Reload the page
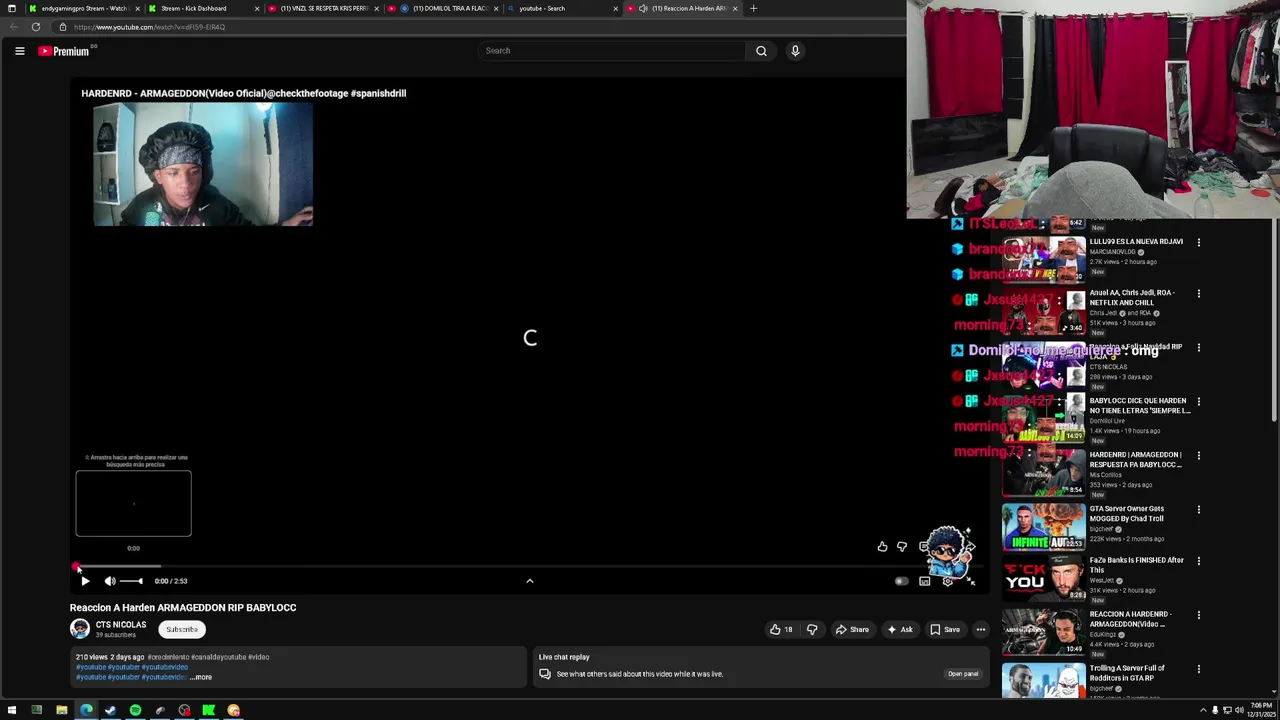1280x720 pixels. (x=36, y=27)
